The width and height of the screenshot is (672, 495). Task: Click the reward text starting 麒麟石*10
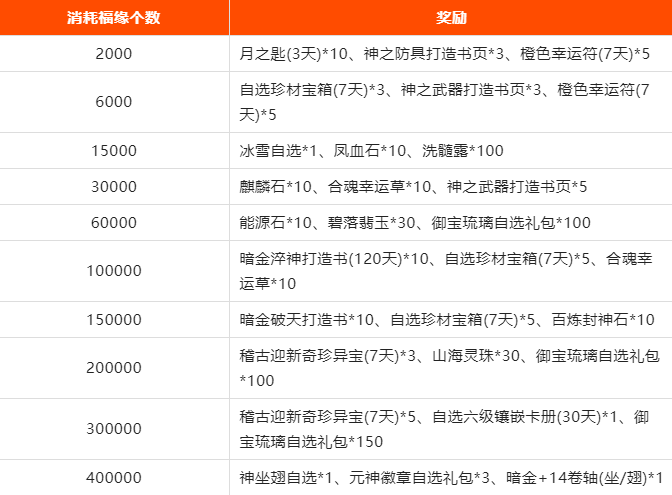(413, 186)
